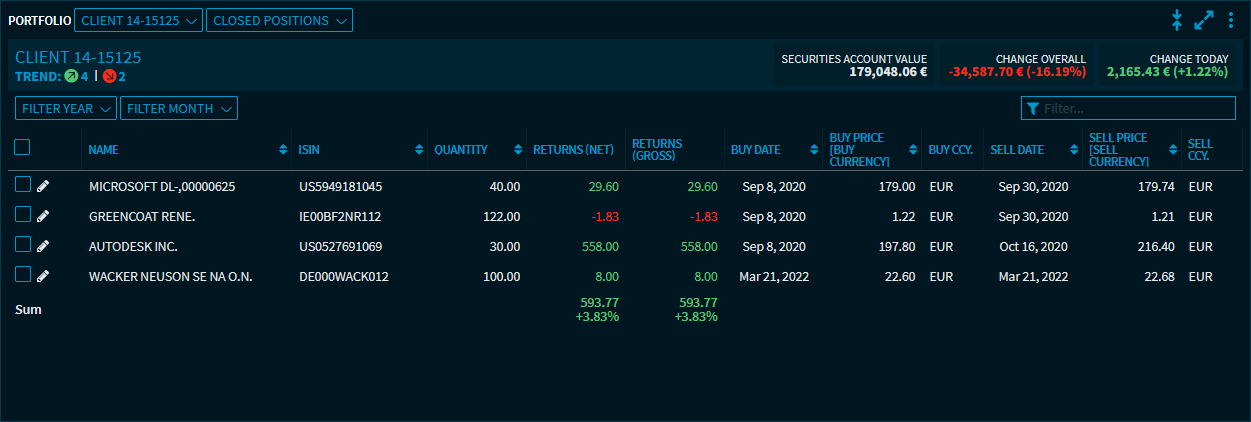
Task: Click the sort arrows on Name column
Action: [x=283, y=150]
